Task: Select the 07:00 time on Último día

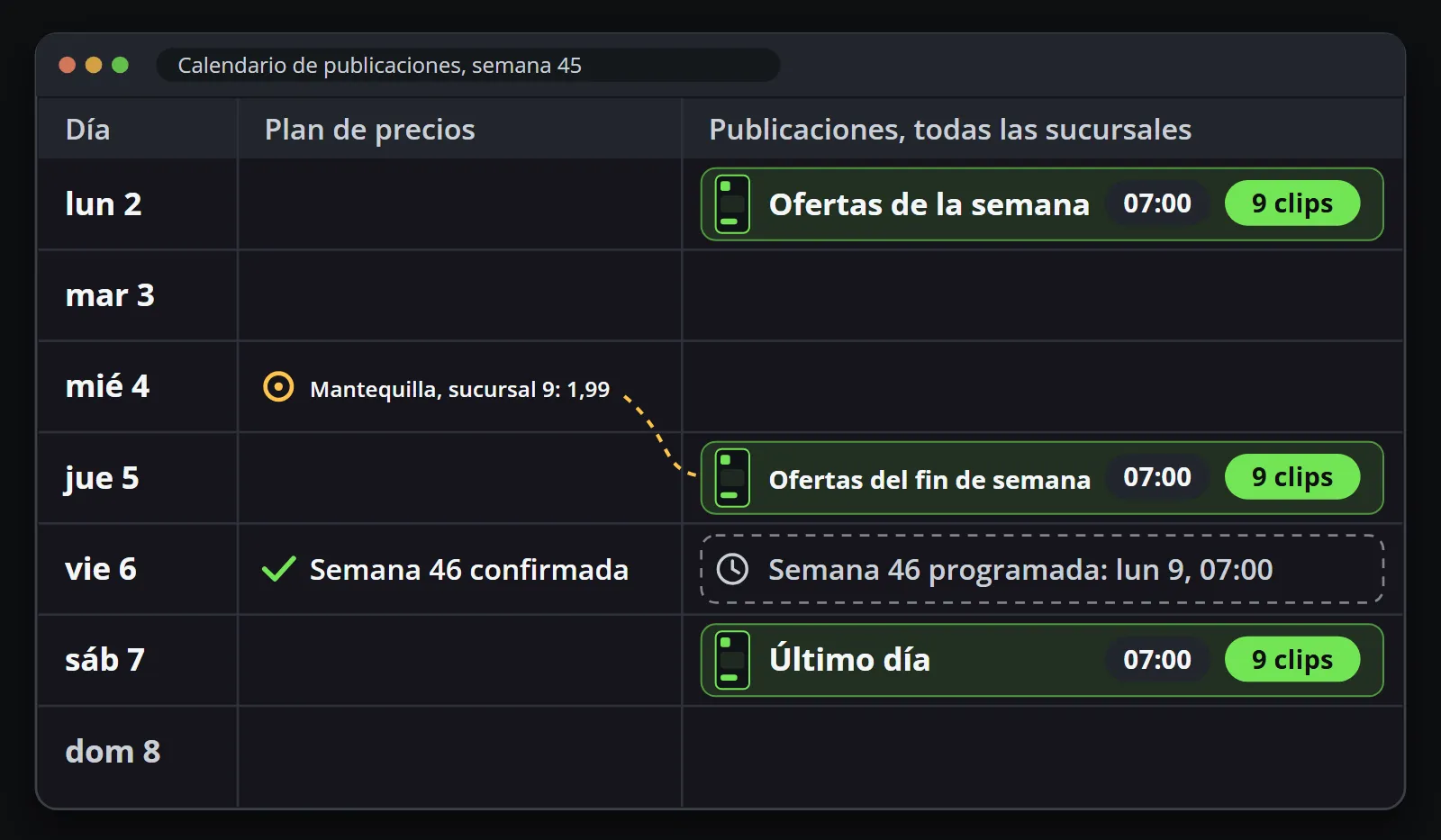Action: [x=1157, y=659]
